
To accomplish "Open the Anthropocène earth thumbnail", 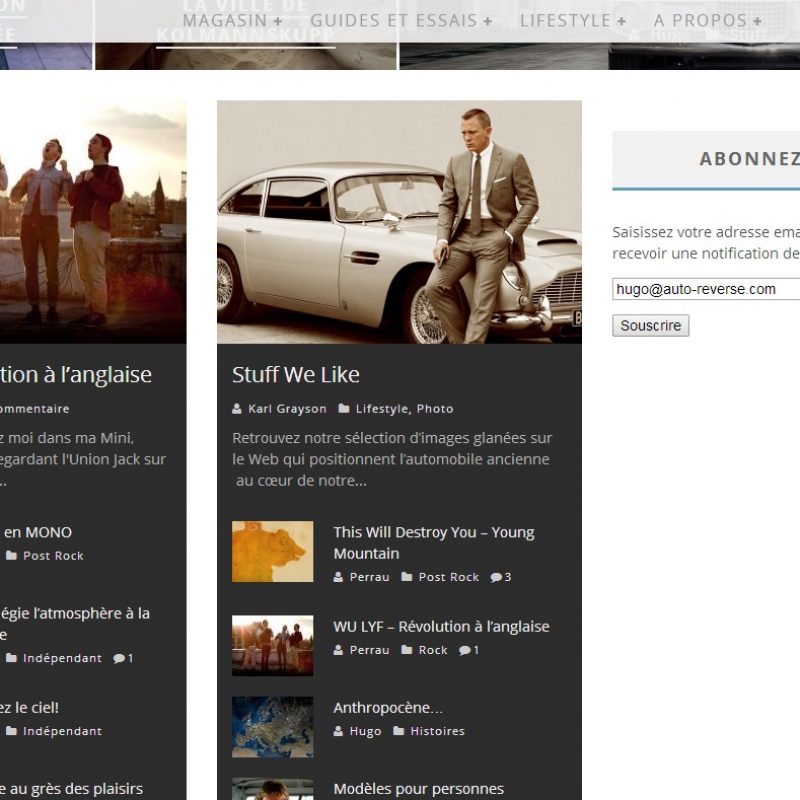I will point(272,727).
